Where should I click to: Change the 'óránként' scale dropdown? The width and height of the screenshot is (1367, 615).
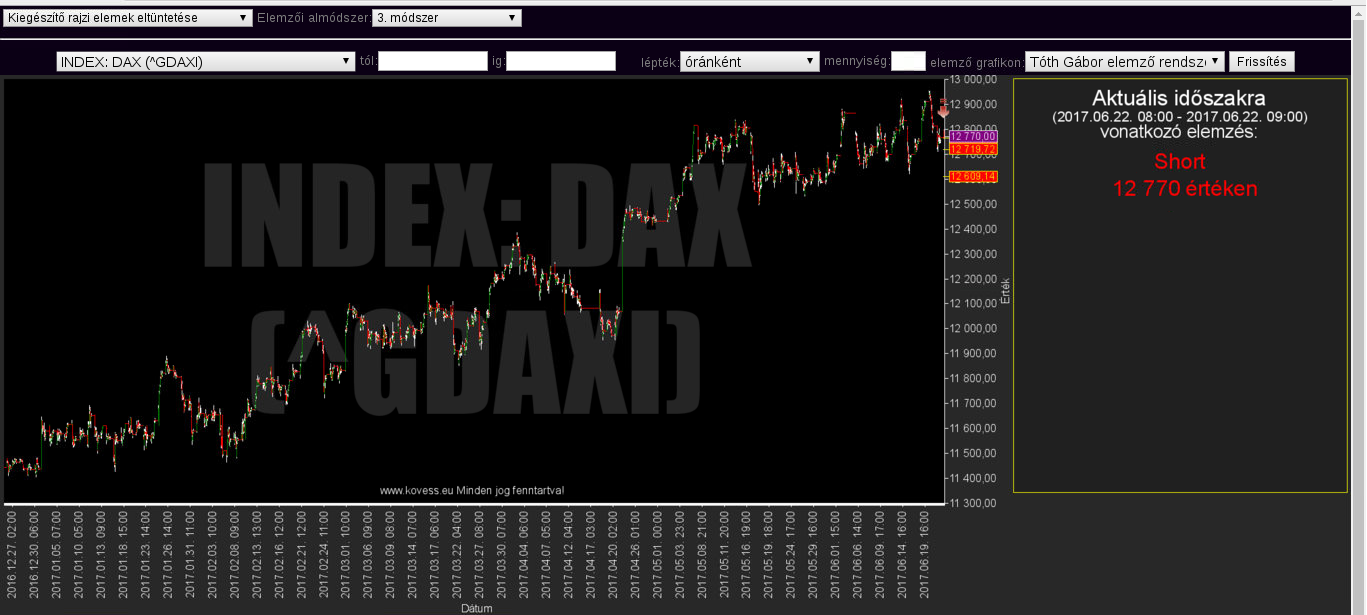749,62
